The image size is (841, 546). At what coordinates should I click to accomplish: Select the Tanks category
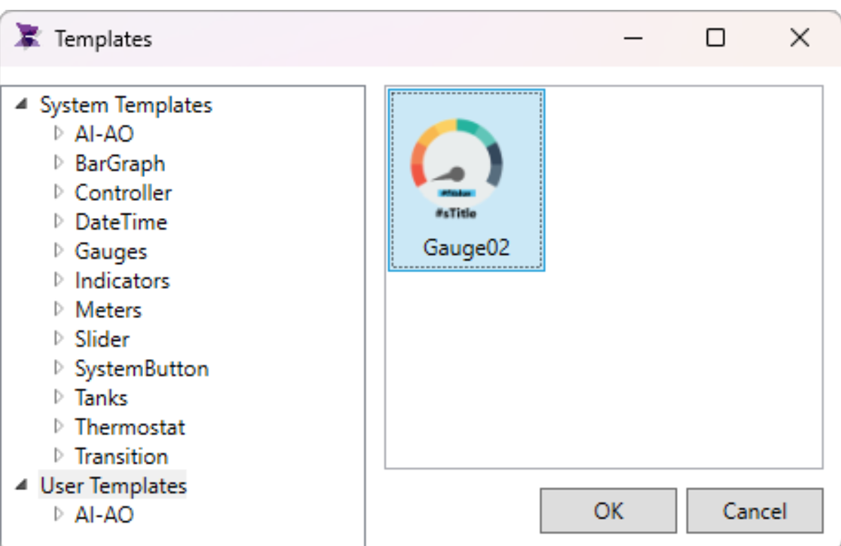101,398
